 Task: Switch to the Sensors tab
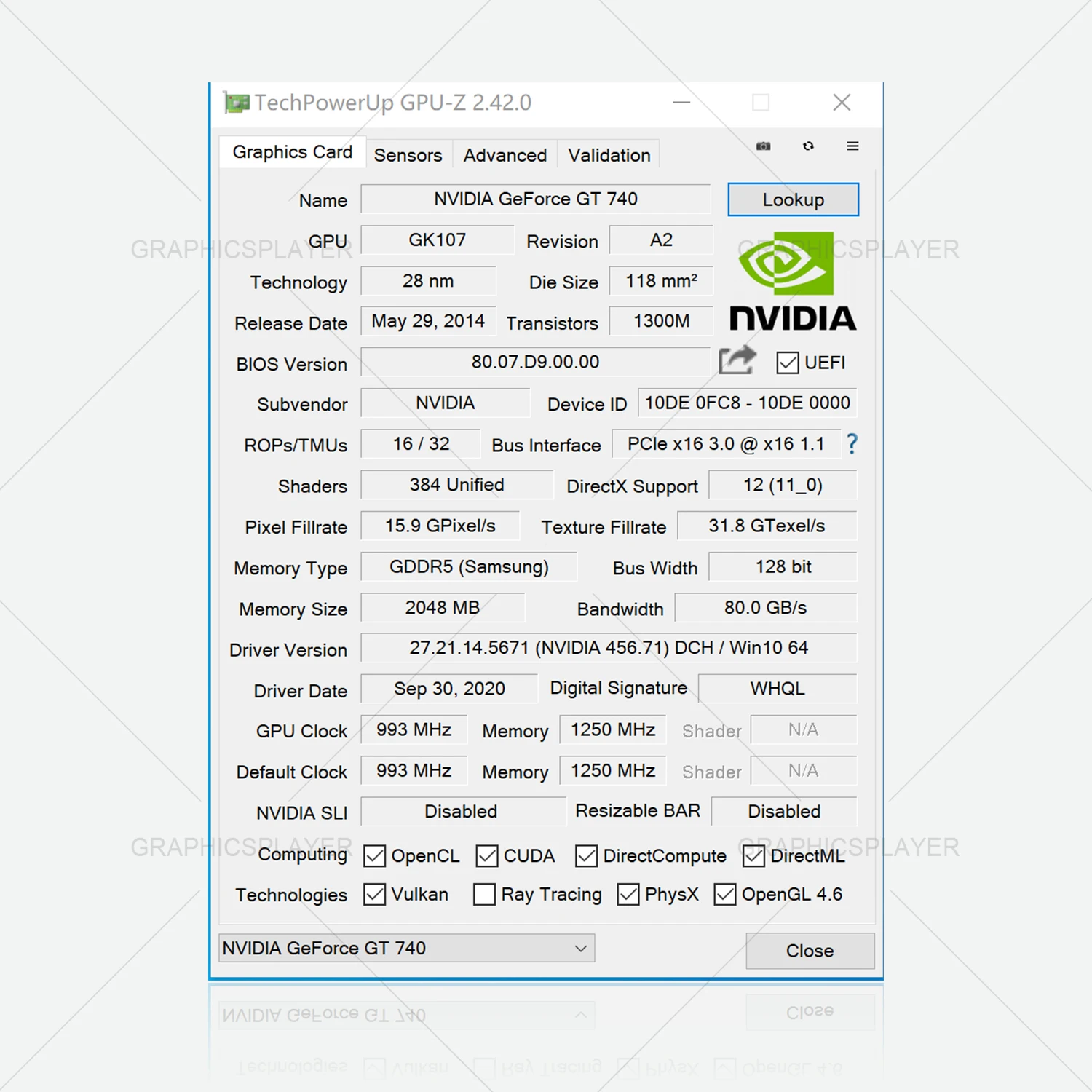click(x=408, y=155)
